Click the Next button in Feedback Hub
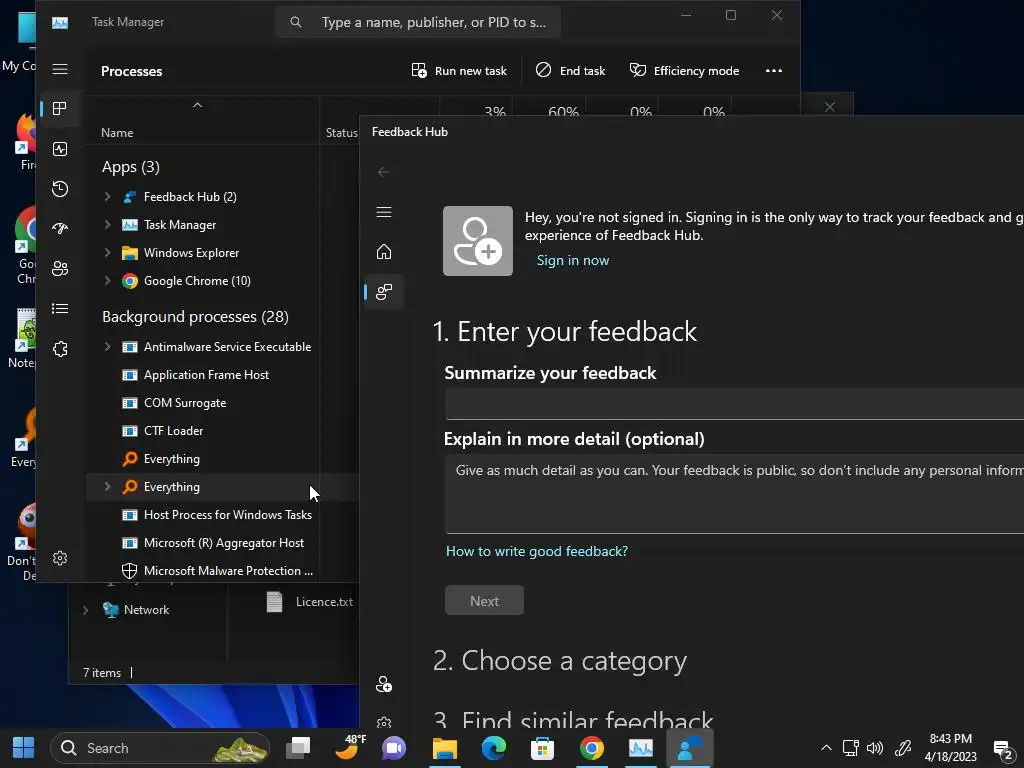The width and height of the screenshot is (1024, 768). (485, 600)
